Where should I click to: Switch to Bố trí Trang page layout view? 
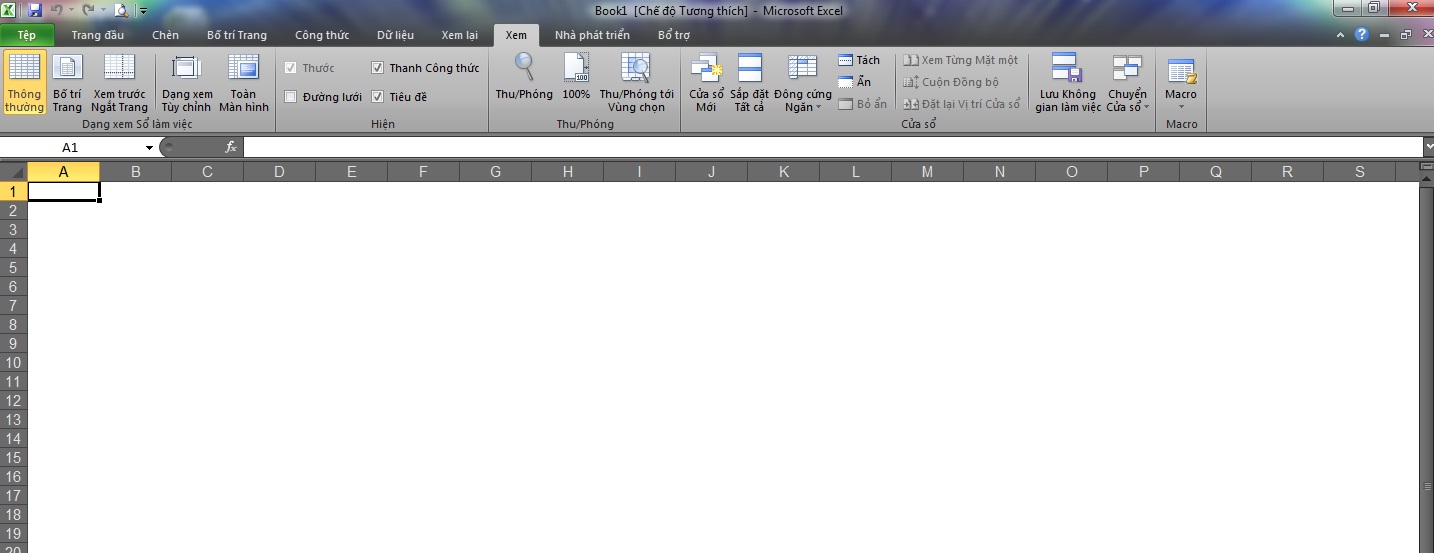[x=67, y=83]
